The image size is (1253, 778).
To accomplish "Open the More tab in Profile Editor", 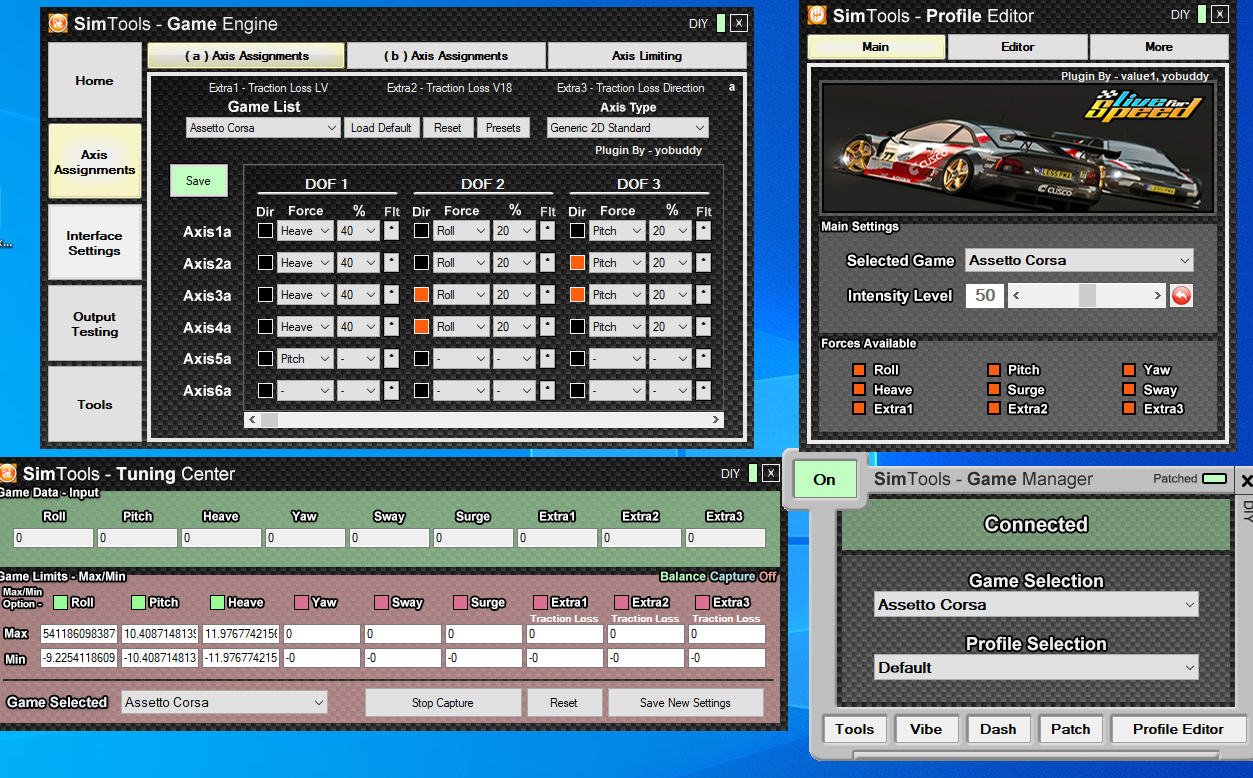I will click(x=1159, y=47).
